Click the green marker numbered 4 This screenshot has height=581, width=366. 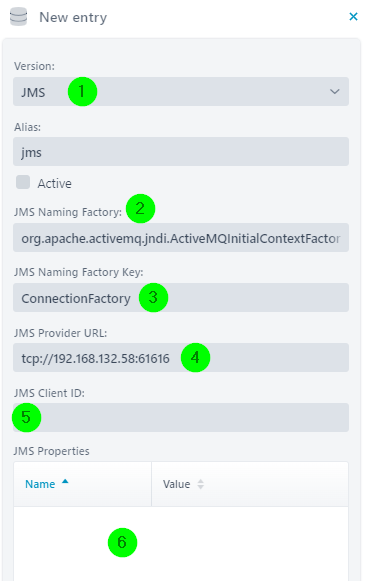pyautogui.click(x=195, y=358)
